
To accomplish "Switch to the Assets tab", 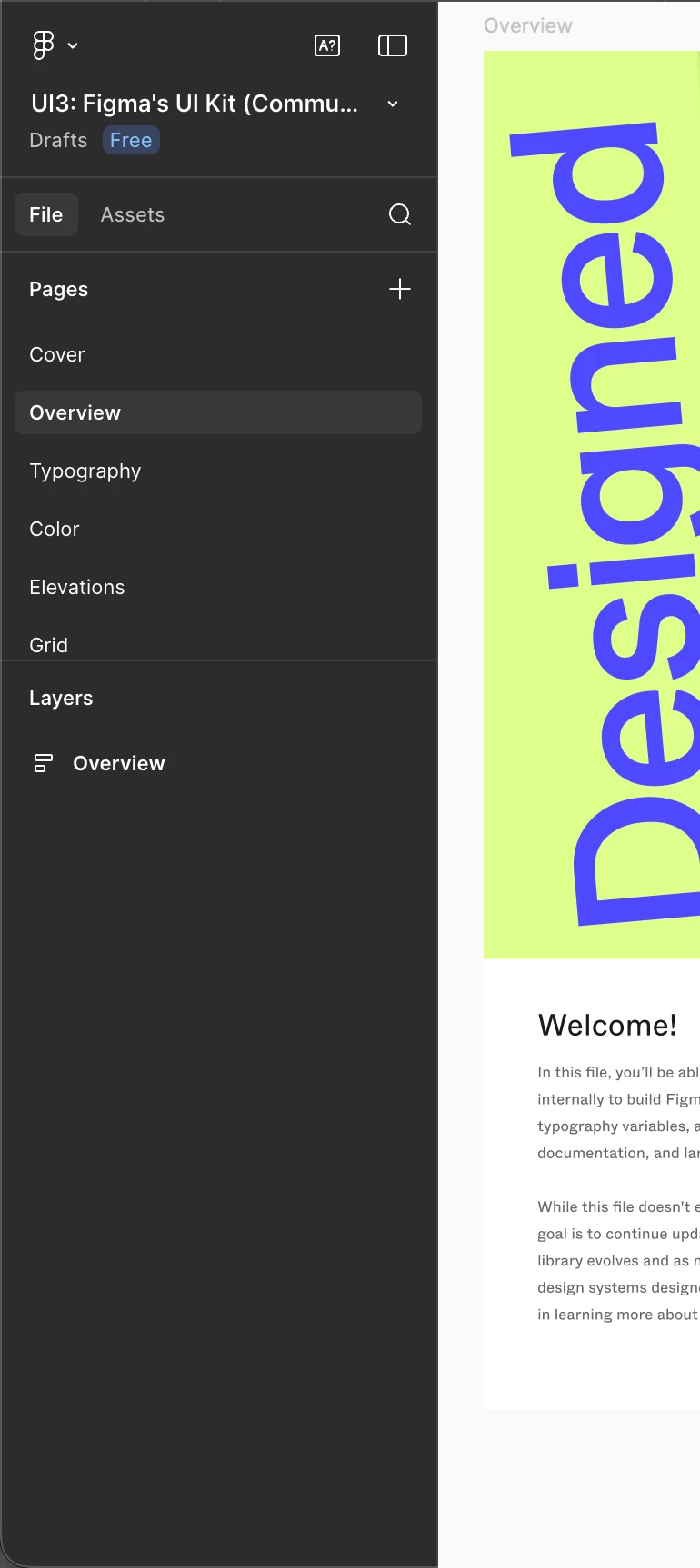I will point(133,215).
